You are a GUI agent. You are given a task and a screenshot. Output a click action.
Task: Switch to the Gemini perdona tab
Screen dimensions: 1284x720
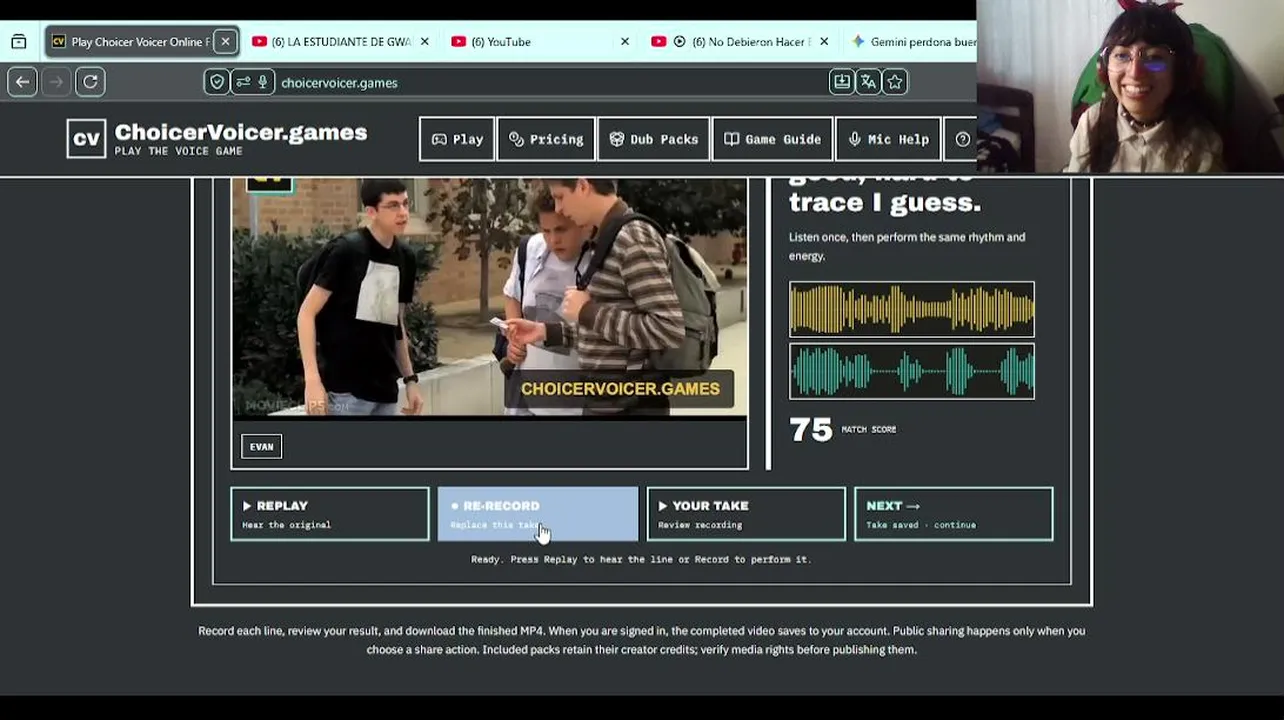point(910,41)
